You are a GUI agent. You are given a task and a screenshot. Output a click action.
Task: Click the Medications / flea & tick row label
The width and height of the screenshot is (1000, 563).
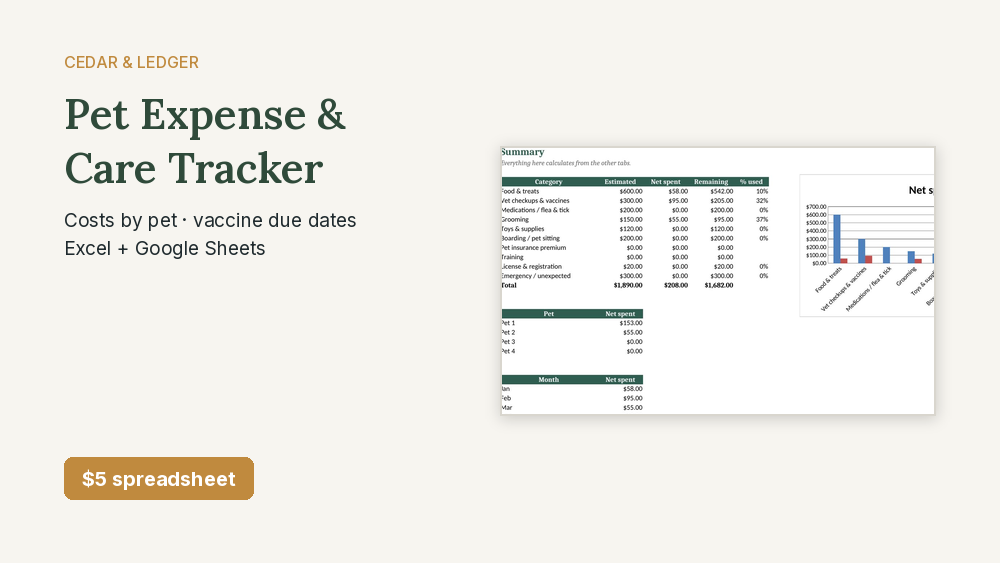point(535,210)
